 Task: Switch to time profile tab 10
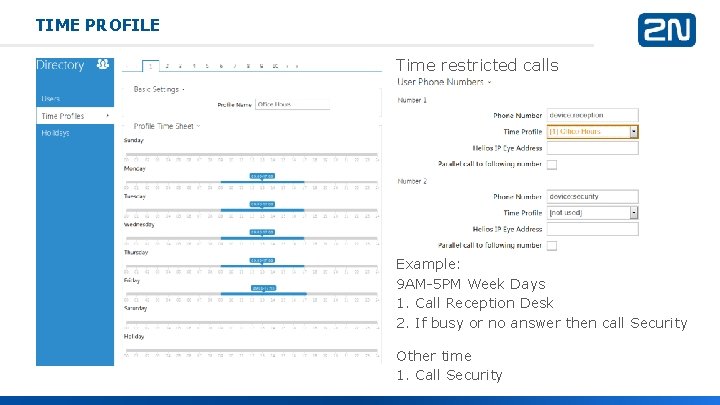point(275,66)
